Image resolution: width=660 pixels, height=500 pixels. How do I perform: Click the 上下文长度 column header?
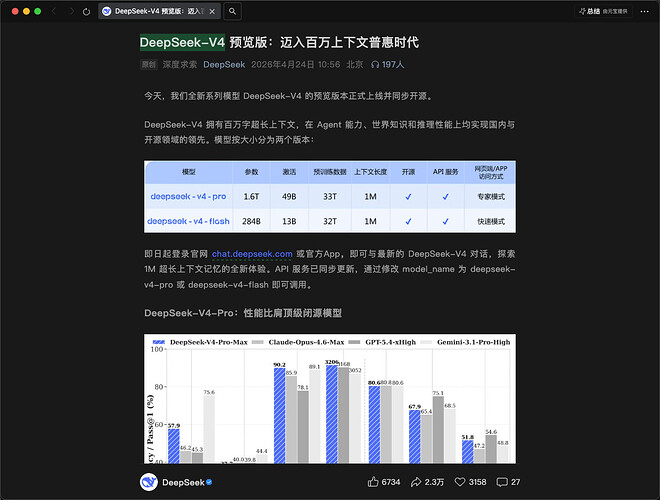pos(370,172)
